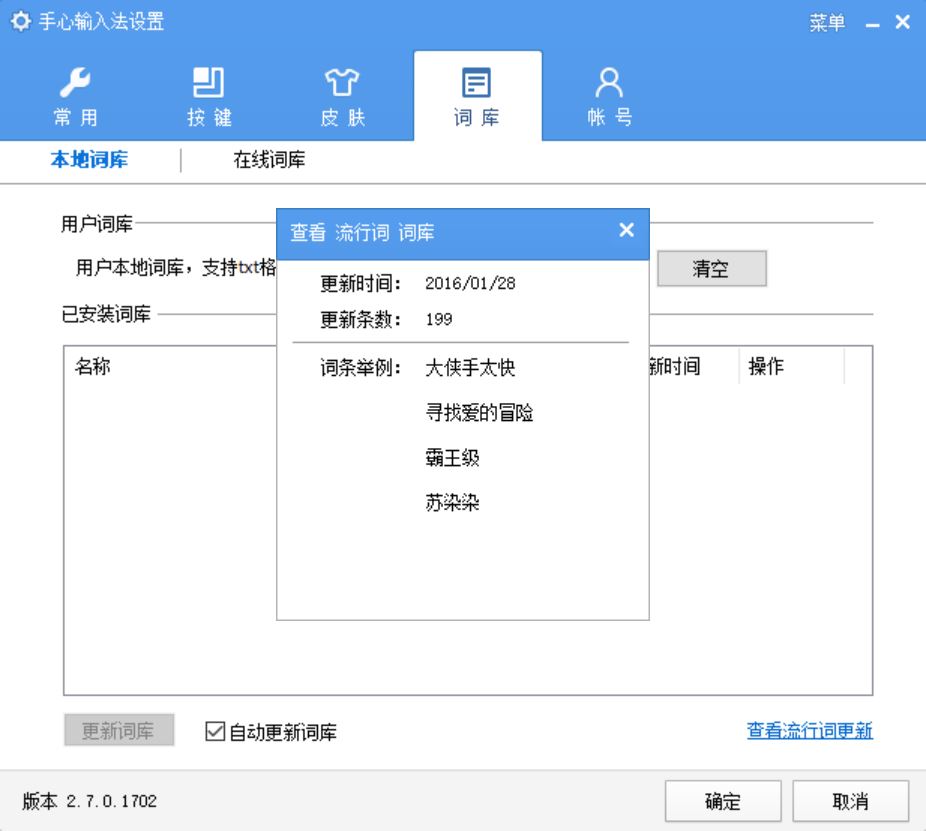Close the 查看 流行词 词库 popup dialog
The height and width of the screenshot is (831, 926).
pyautogui.click(x=627, y=230)
